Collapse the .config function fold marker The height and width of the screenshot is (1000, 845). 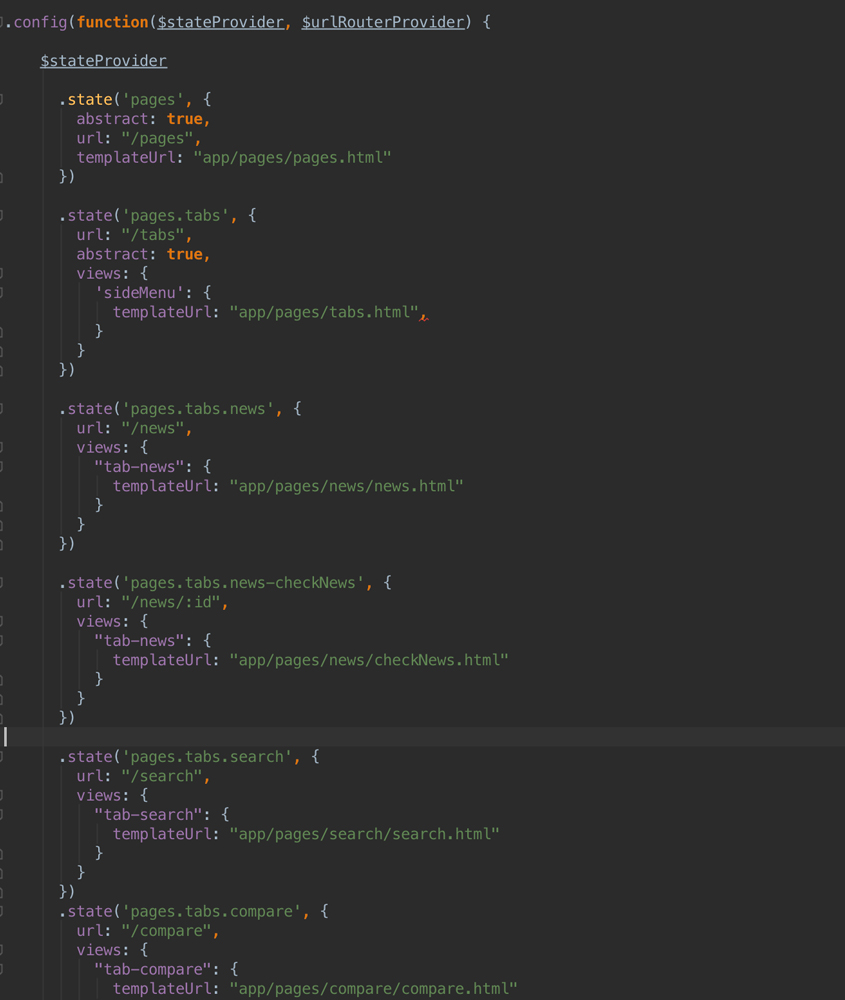click(3, 22)
